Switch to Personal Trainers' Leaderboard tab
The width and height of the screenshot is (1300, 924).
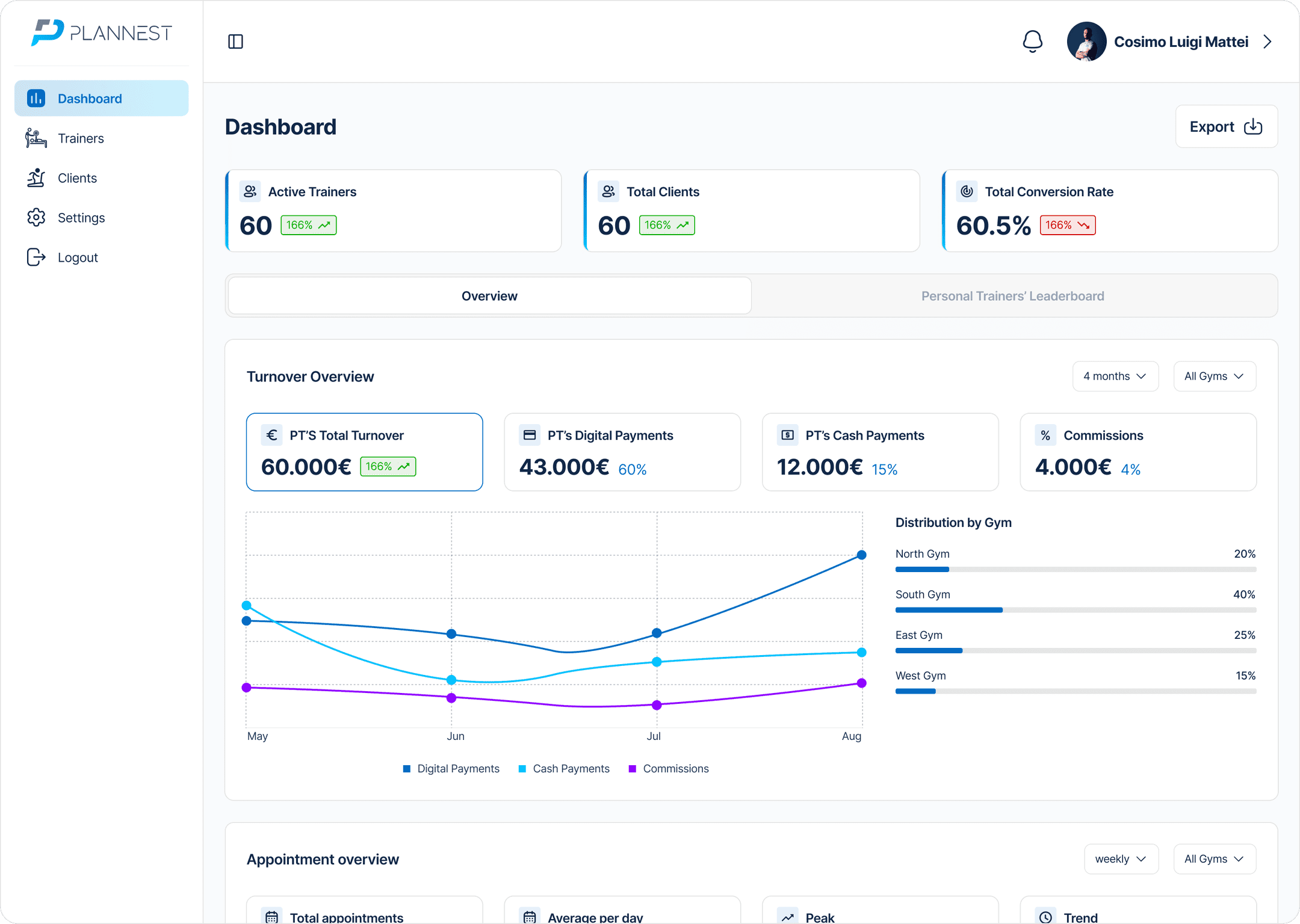click(x=1012, y=296)
